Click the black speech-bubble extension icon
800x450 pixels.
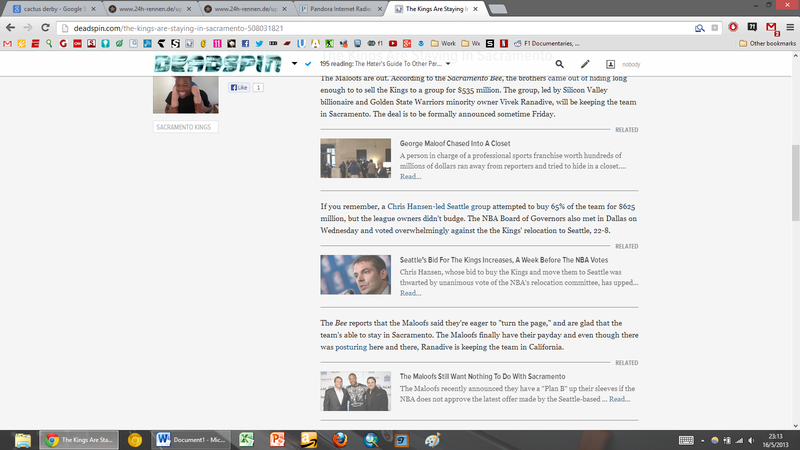[x=752, y=28]
